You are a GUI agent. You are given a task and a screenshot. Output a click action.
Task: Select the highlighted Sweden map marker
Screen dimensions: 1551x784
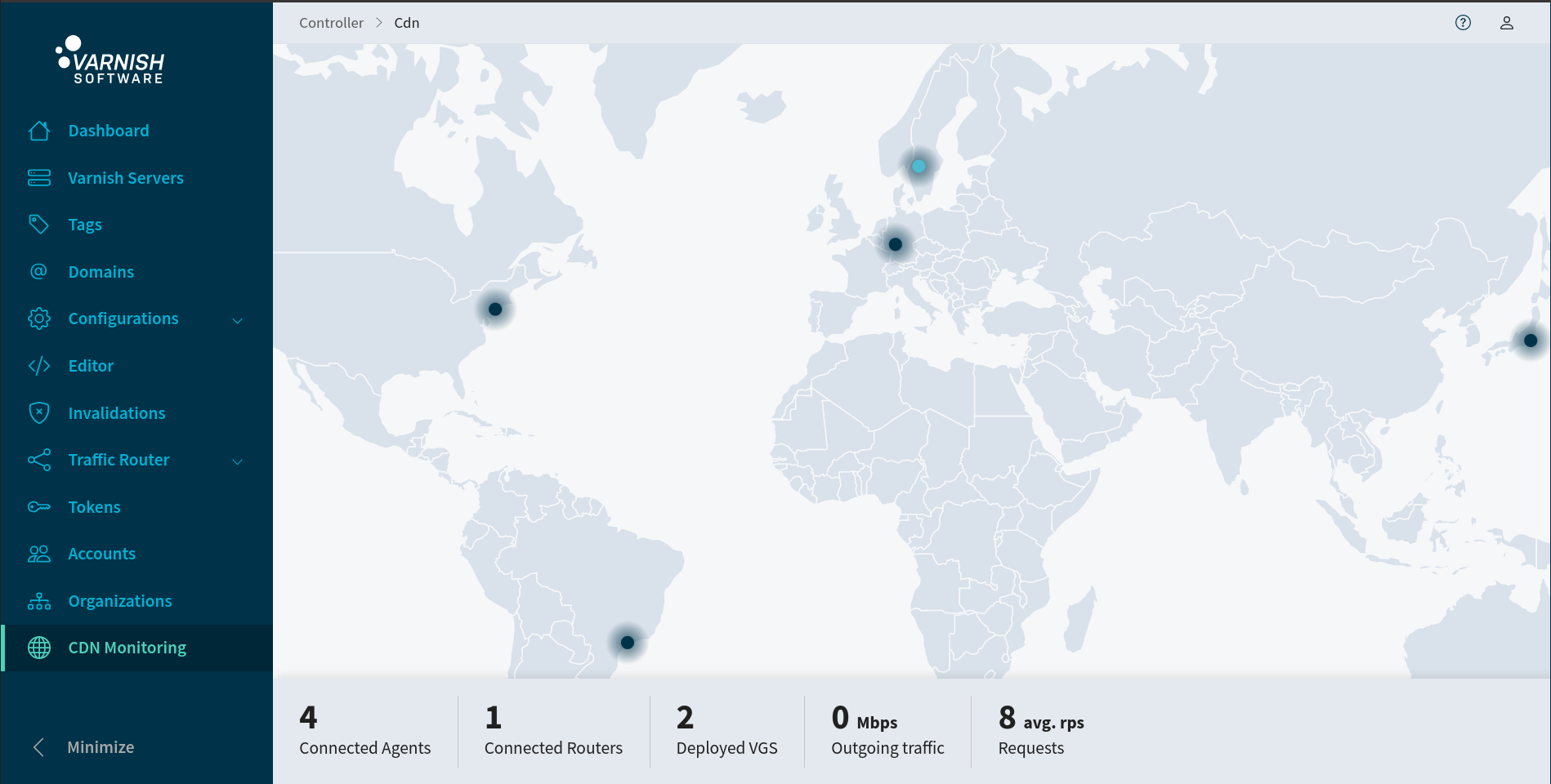point(918,166)
